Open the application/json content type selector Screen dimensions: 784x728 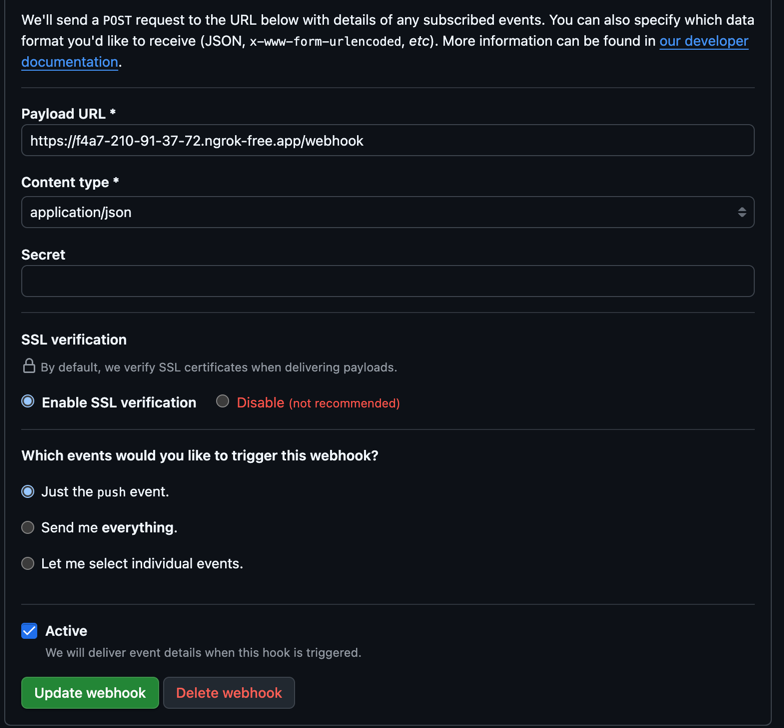[388, 212]
